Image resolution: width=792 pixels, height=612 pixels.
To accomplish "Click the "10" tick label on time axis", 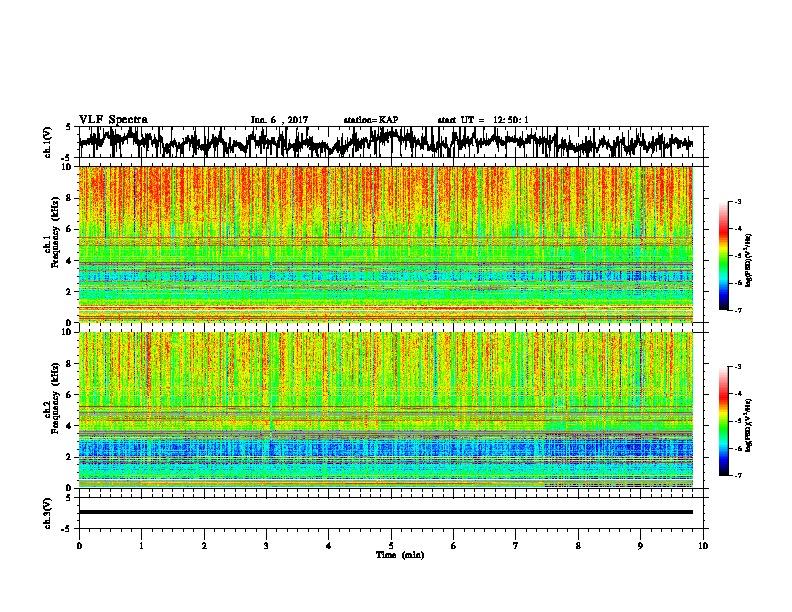I will [x=703, y=546].
